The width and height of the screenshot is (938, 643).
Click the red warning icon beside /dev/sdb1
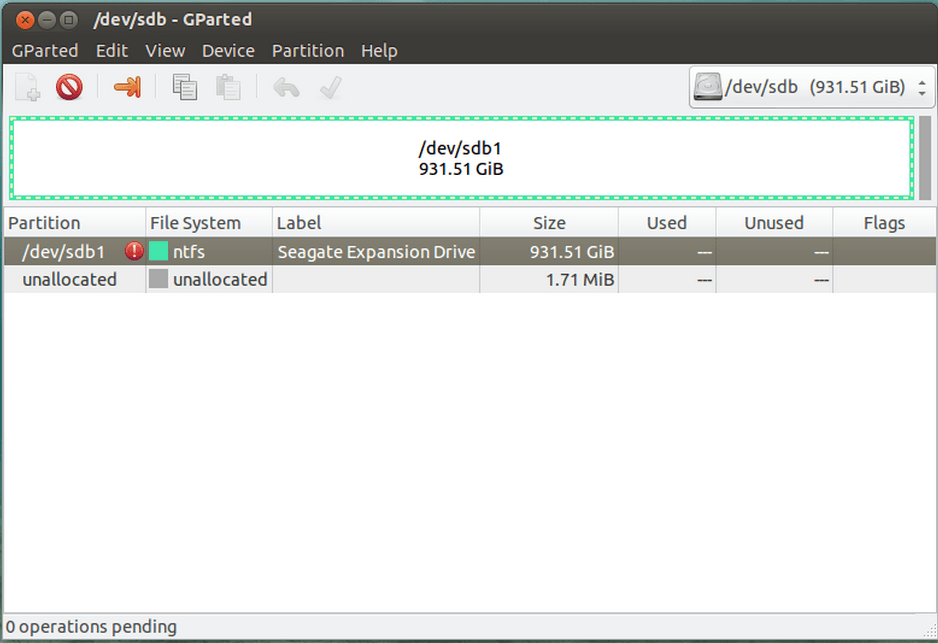pyautogui.click(x=134, y=252)
